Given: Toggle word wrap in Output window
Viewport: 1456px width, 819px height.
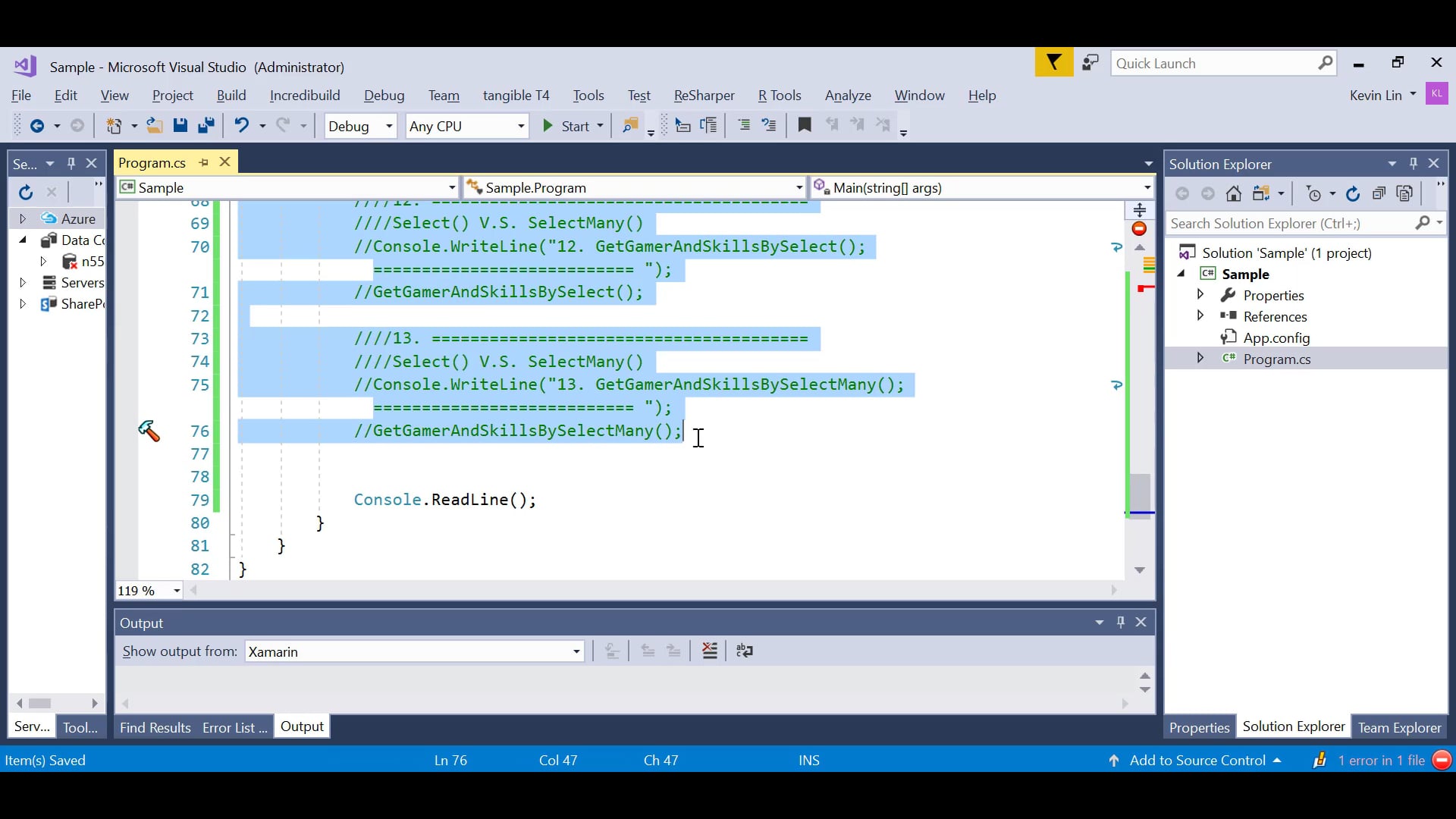Looking at the screenshot, I should tap(745, 651).
